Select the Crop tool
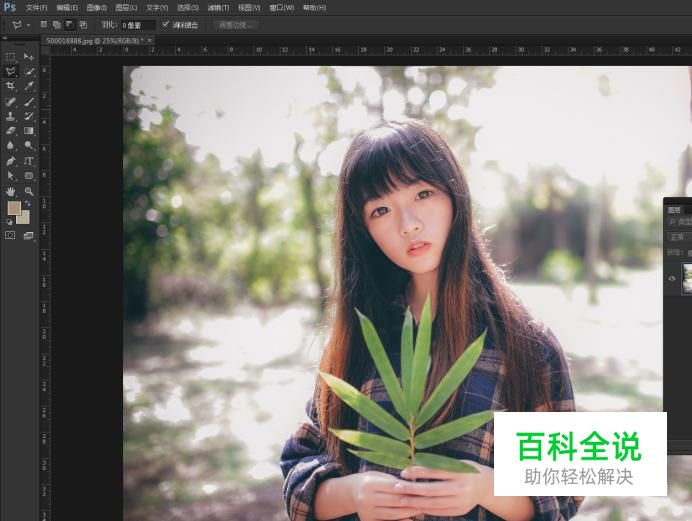 click(x=11, y=86)
